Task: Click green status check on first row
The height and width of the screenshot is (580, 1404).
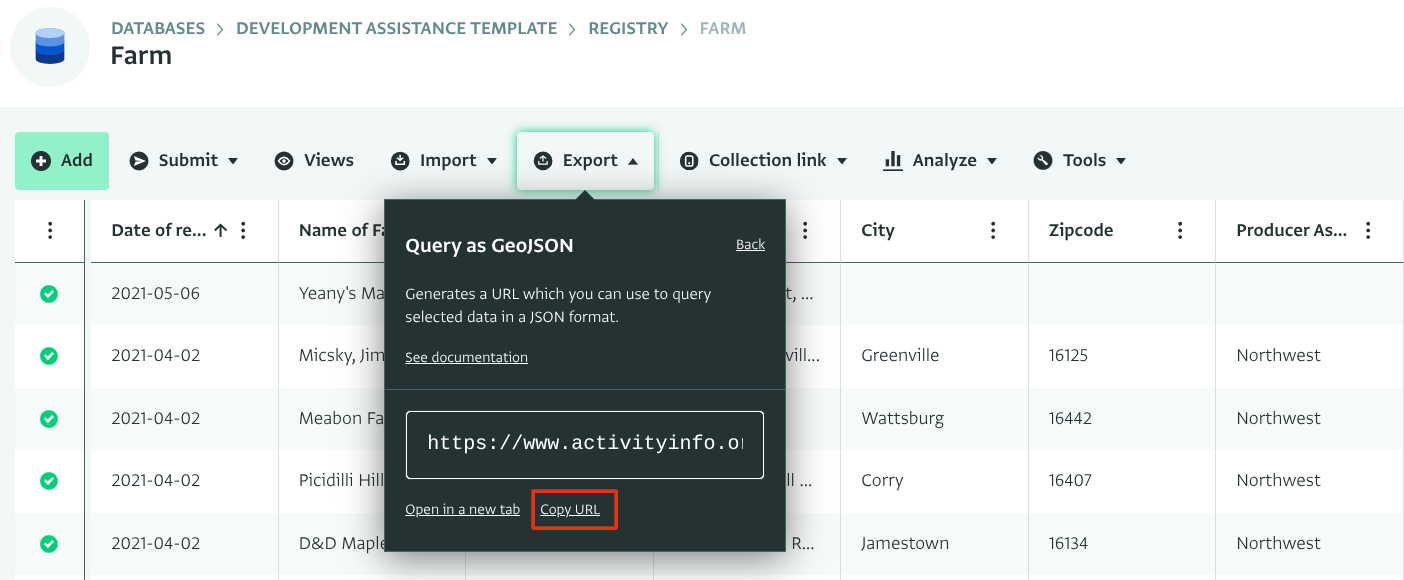Action: point(49,294)
